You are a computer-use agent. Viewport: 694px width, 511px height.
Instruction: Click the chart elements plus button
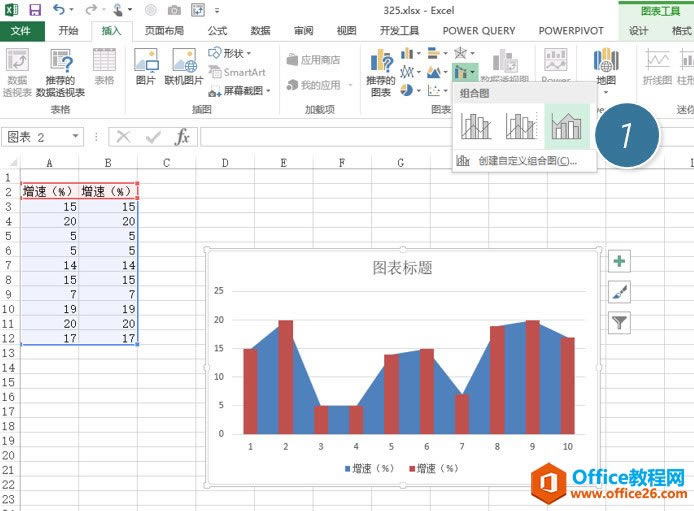(x=619, y=261)
